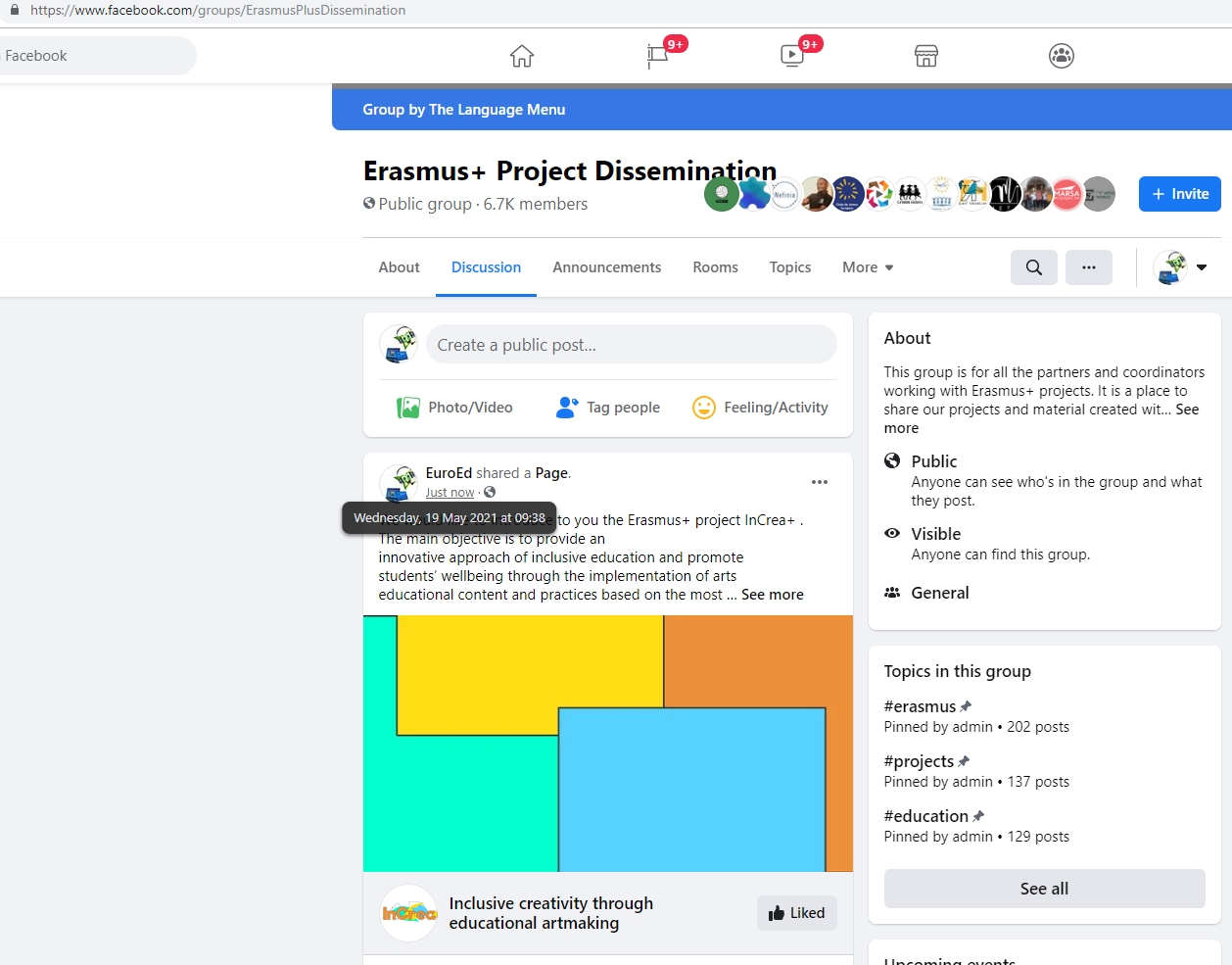The image size is (1232, 965).
Task: Click the Invite button
Action: [x=1180, y=194]
